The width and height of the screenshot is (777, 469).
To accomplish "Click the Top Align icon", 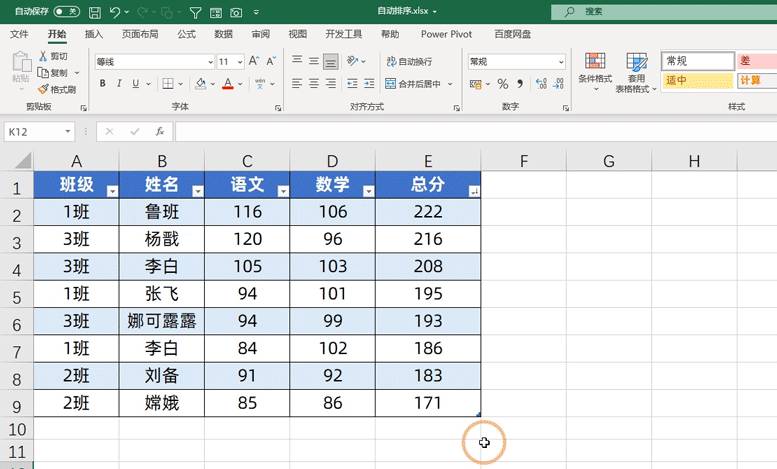I will click(x=297, y=61).
